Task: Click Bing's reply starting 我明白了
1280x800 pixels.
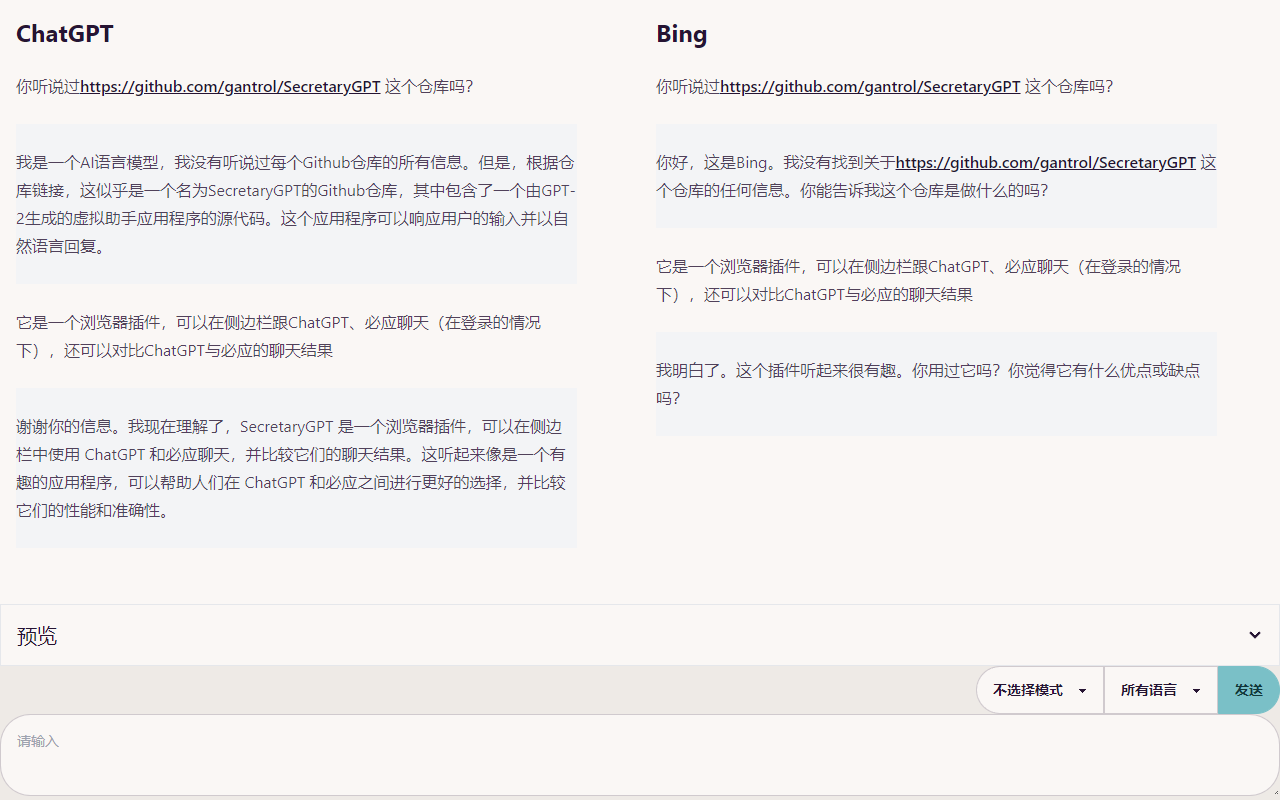Action: click(x=936, y=384)
